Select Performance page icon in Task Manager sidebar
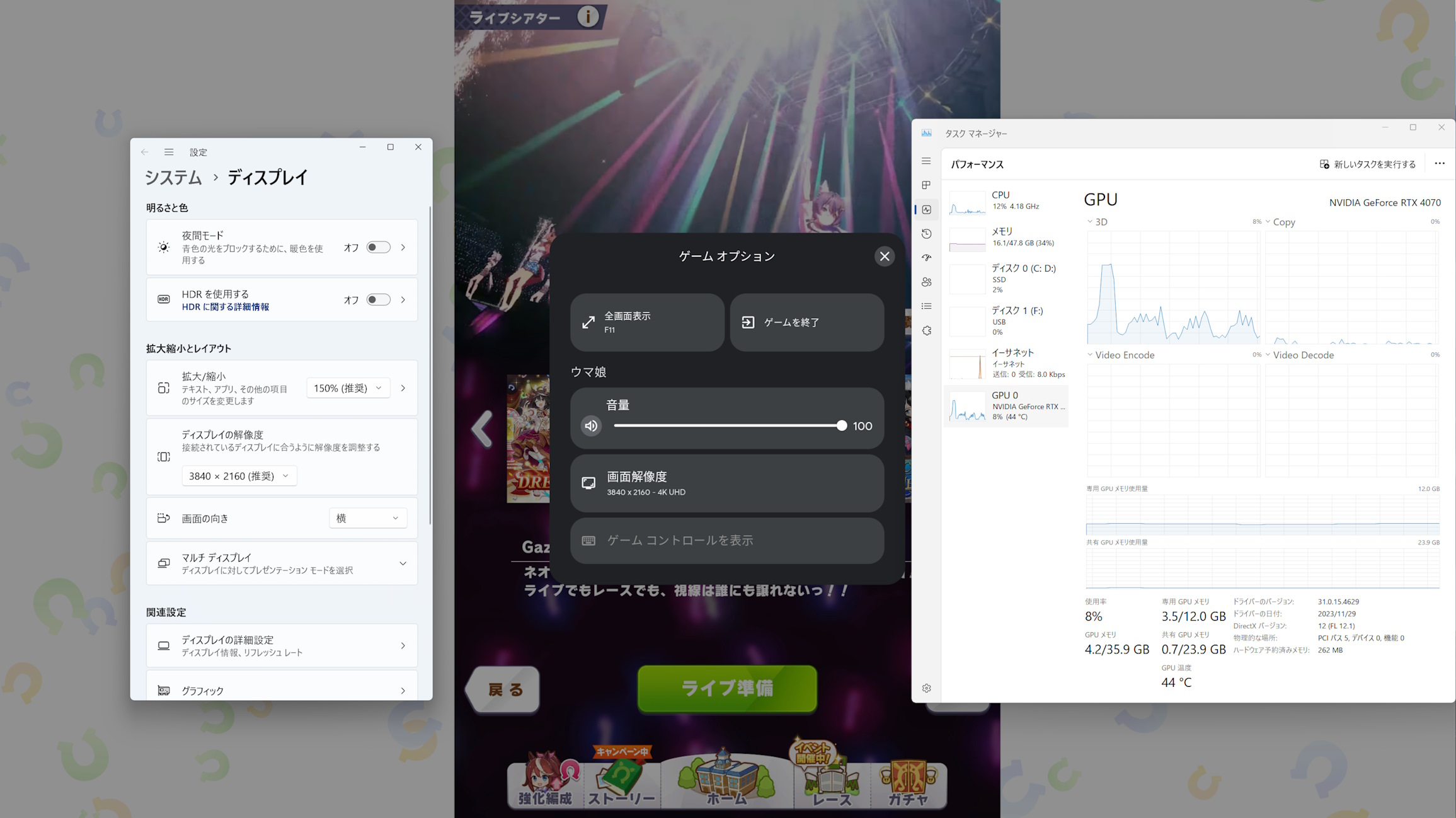1456x818 pixels. (x=926, y=210)
